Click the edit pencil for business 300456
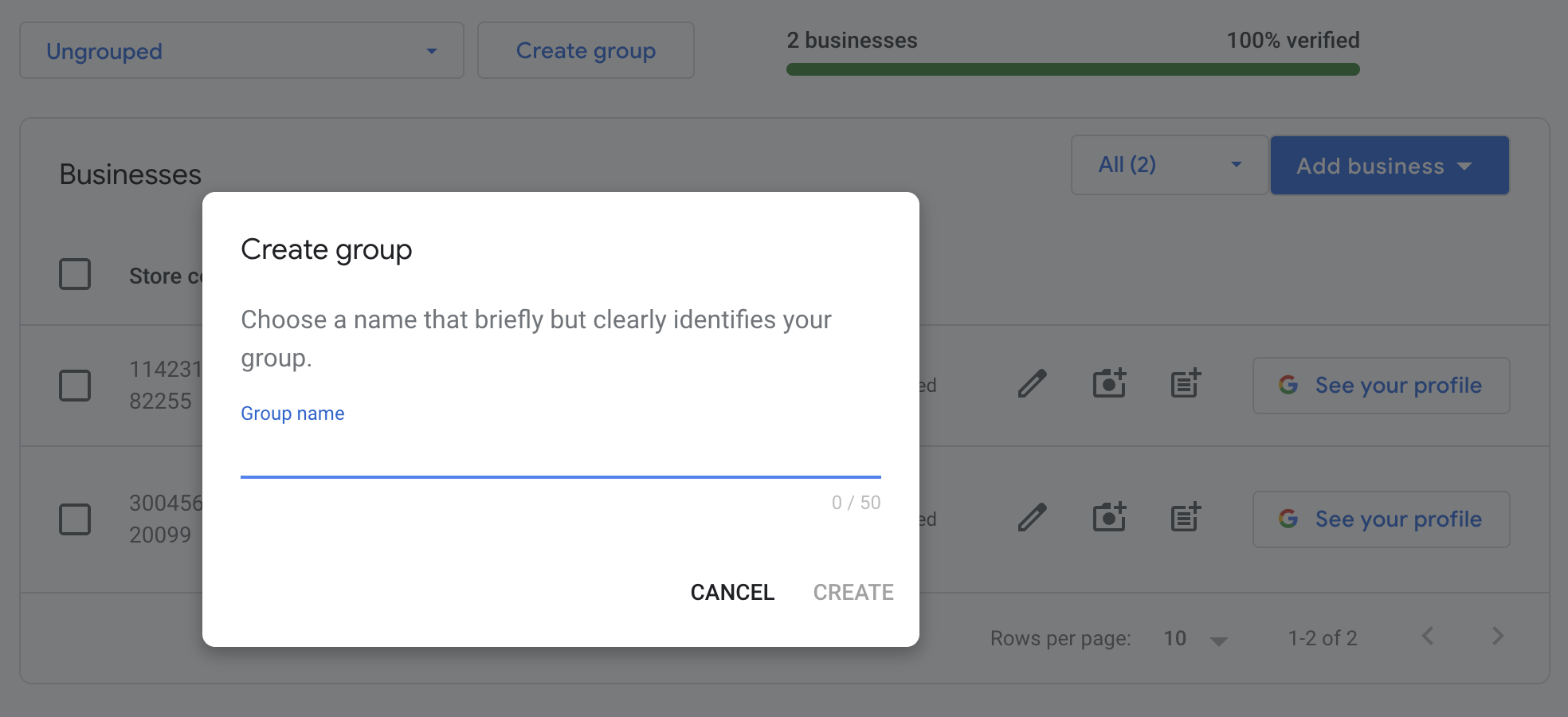The width and height of the screenshot is (1568, 717). point(1032,519)
